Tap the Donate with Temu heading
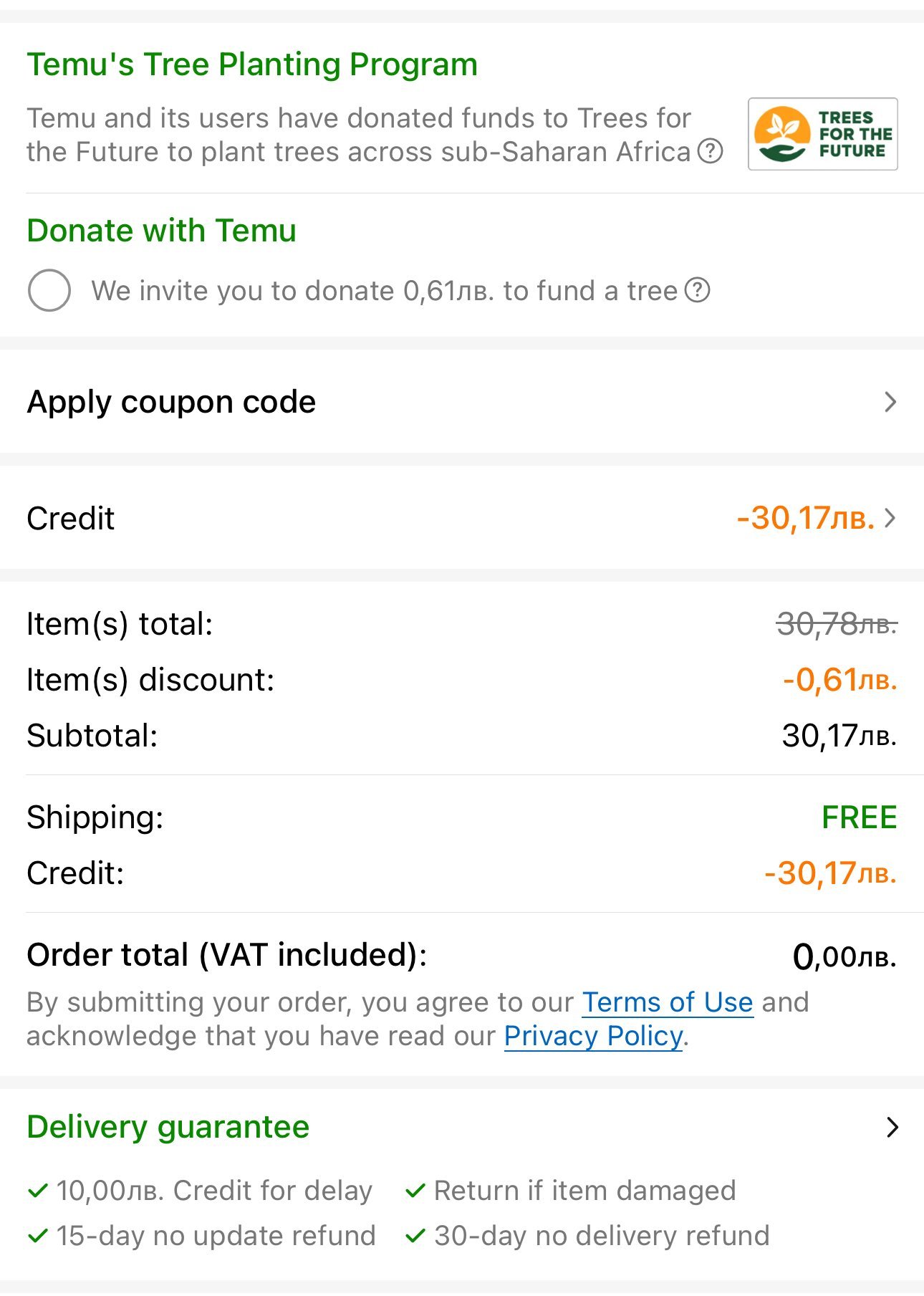 click(x=161, y=231)
